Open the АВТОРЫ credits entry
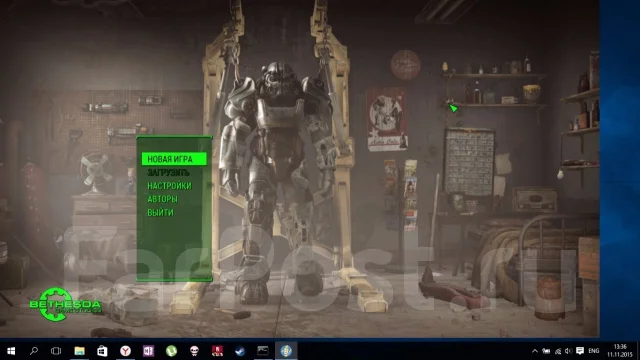The image size is (640, 360). [162, 199]
